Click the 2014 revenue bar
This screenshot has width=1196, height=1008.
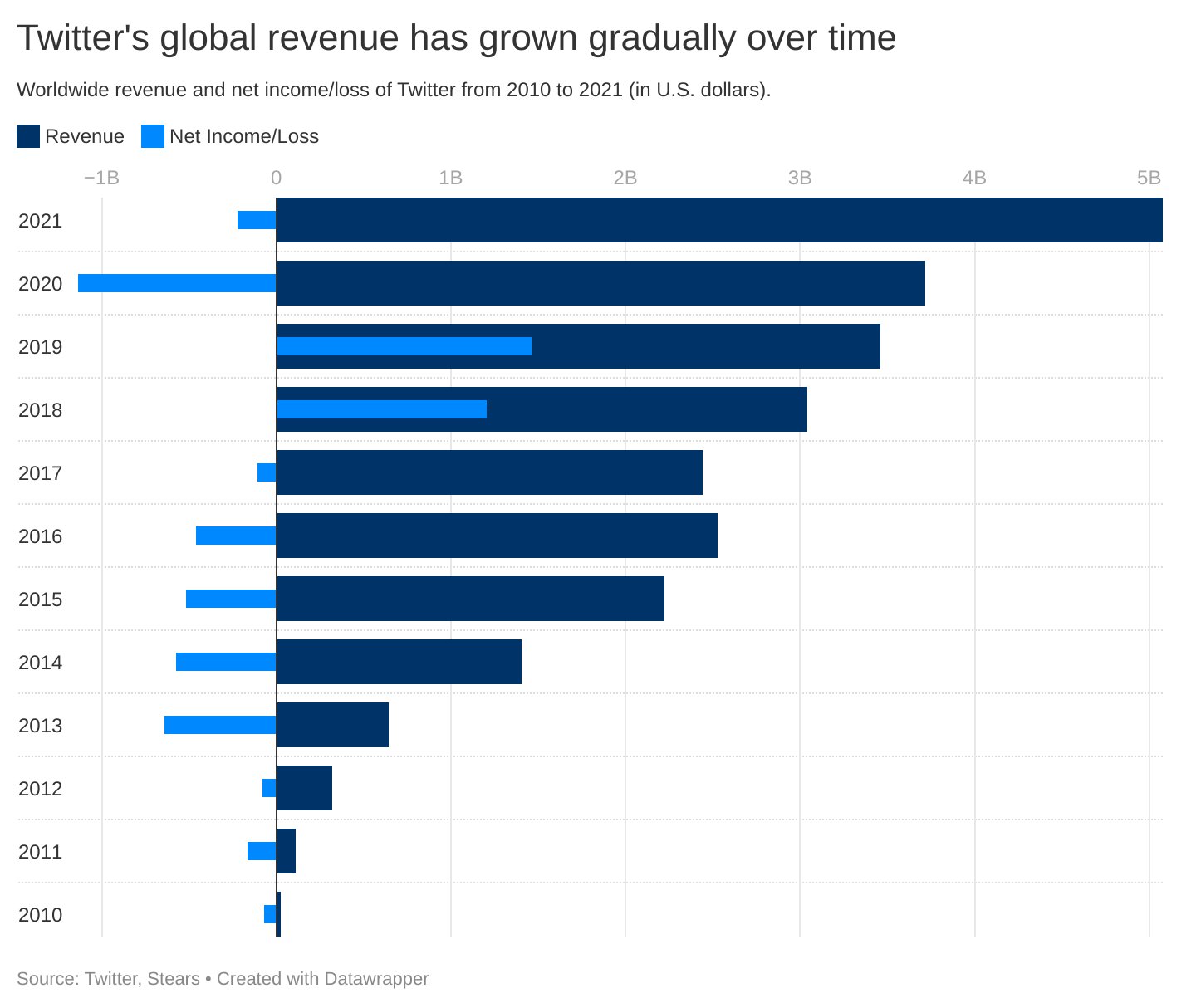pyautogui.click(x=399, y=662)
